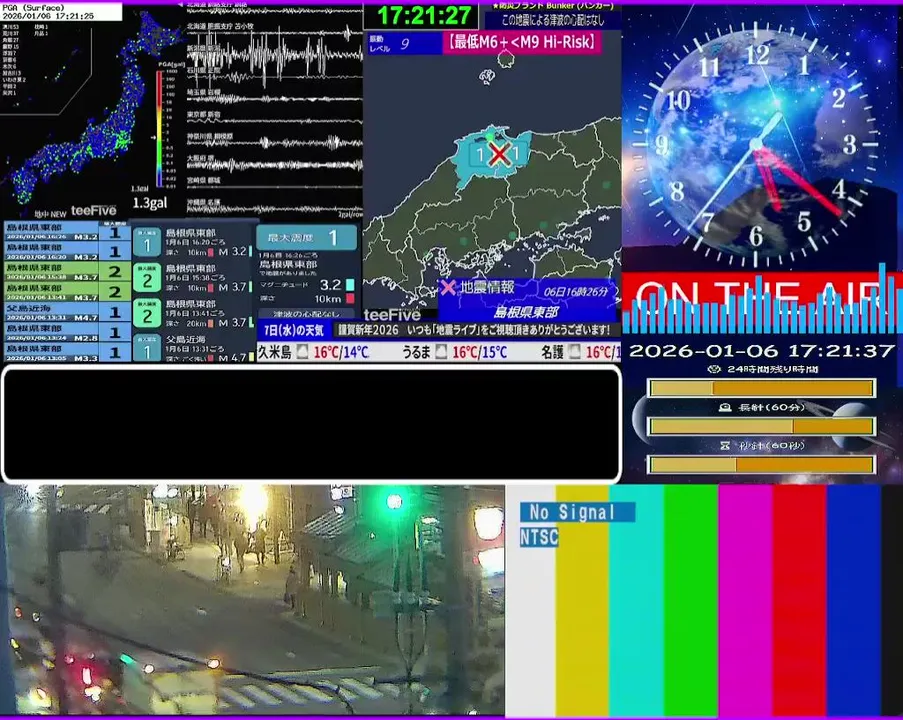Click the street camera live feed
This screenshot has width=903, height=720.
coord(252,600)
